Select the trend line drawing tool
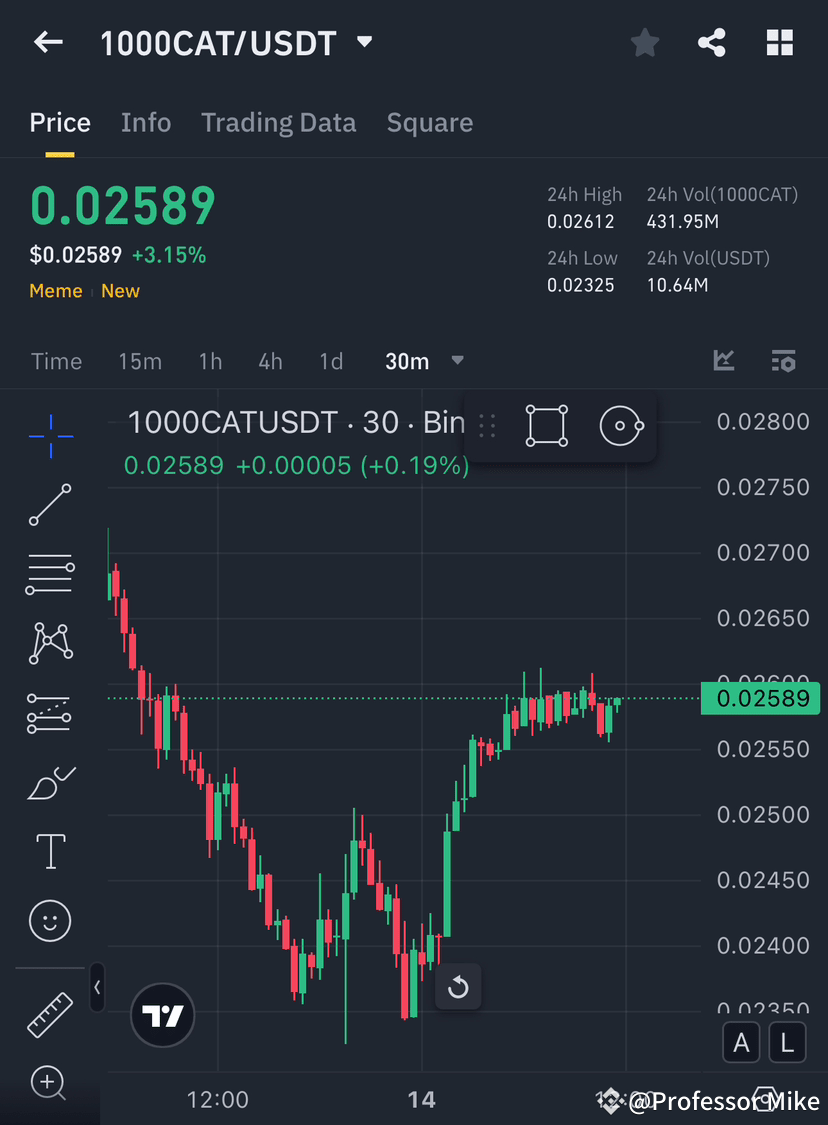Viewport: 828px width, 1125px height. 50,505
